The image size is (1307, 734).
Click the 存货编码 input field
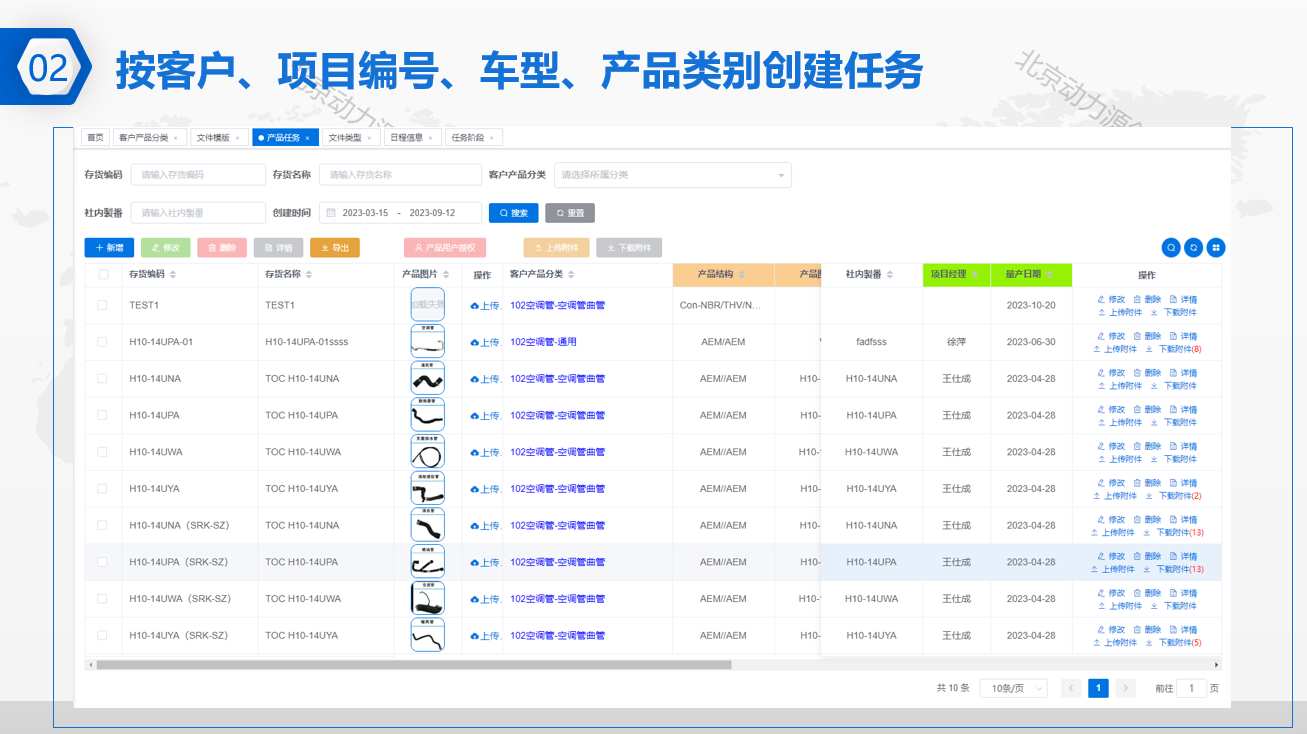(x=198, y=175)
